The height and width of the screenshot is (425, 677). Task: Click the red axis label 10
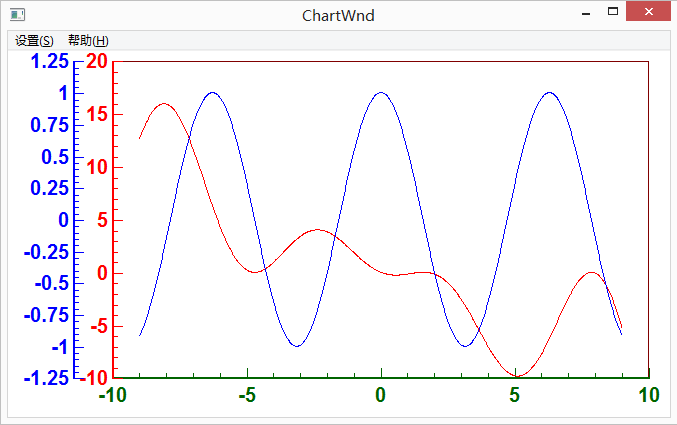point(97,168)
